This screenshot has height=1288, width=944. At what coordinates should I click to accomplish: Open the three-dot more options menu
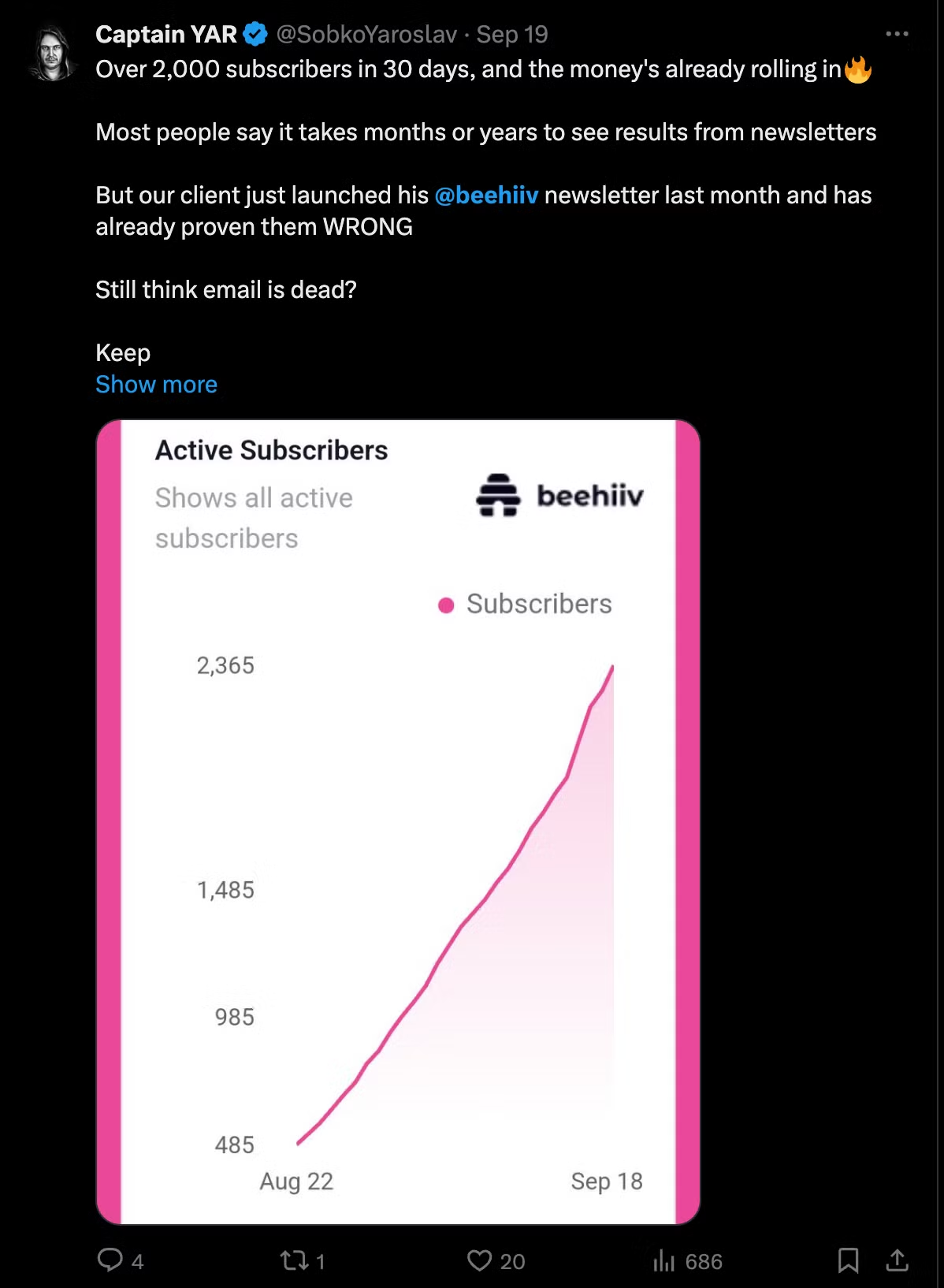point(897,34)
